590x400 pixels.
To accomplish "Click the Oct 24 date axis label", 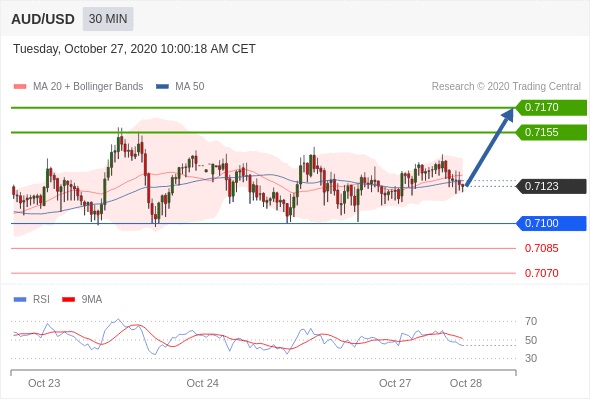I will [x=202, y=383].
